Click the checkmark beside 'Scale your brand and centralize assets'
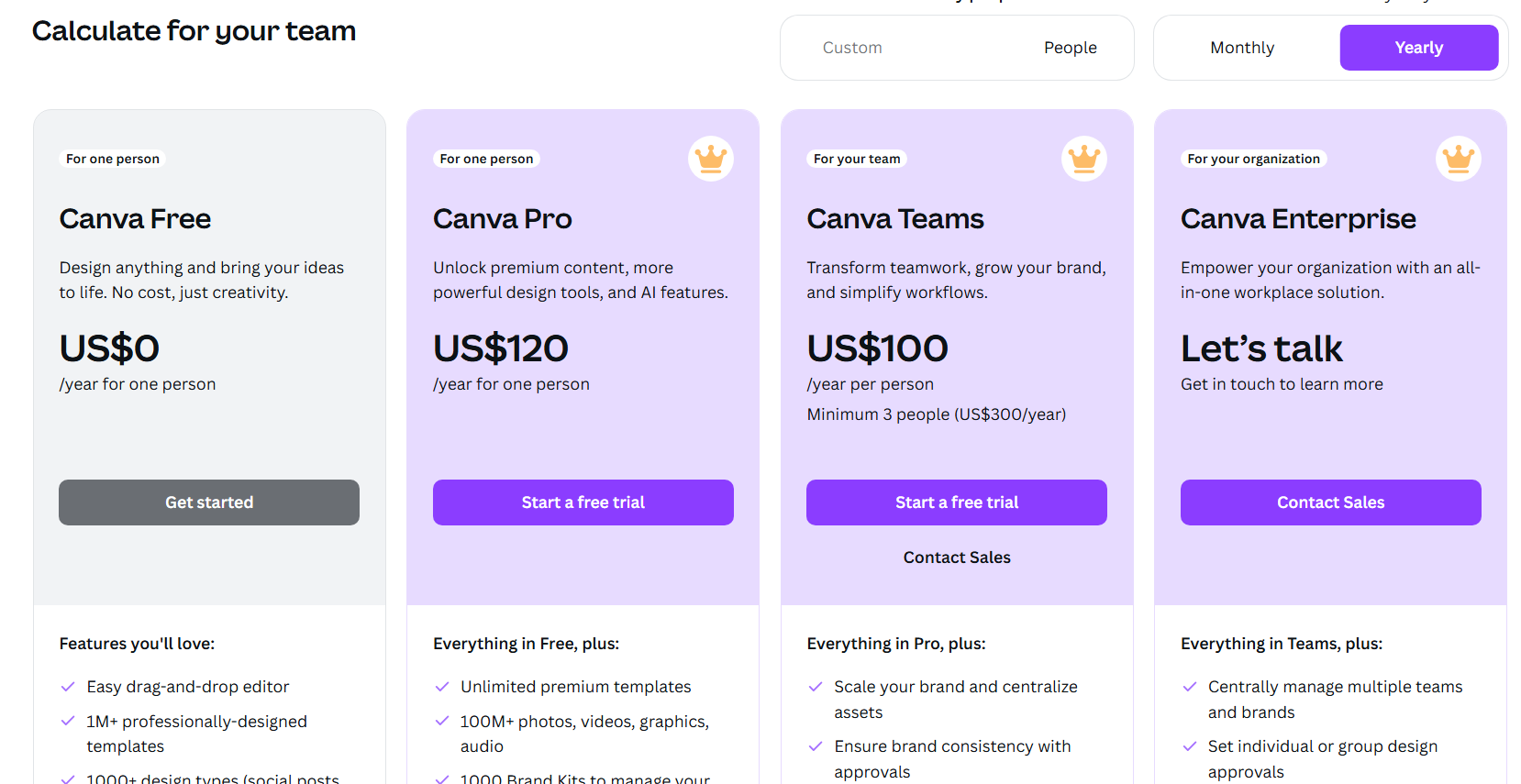 coord(816,686)
